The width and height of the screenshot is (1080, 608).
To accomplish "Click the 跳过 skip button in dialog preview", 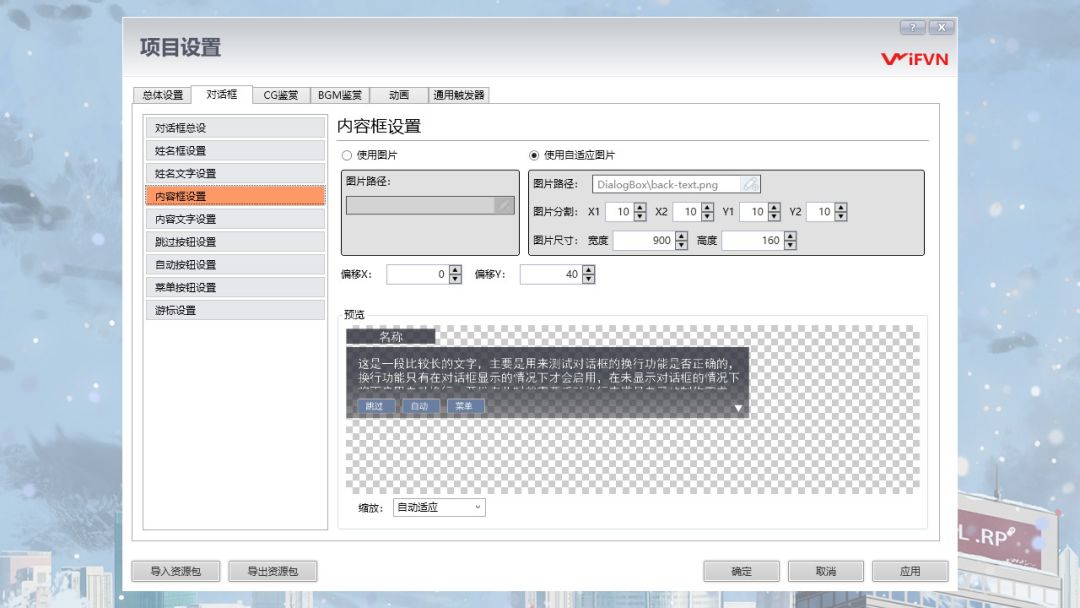I will (x=375, y=406).
